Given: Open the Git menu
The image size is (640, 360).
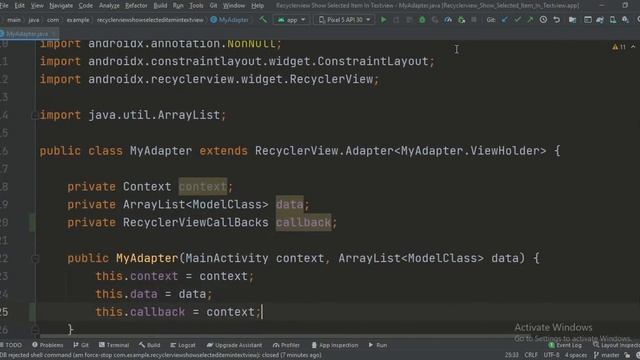Looking at the screenshot, I should 213,6.
